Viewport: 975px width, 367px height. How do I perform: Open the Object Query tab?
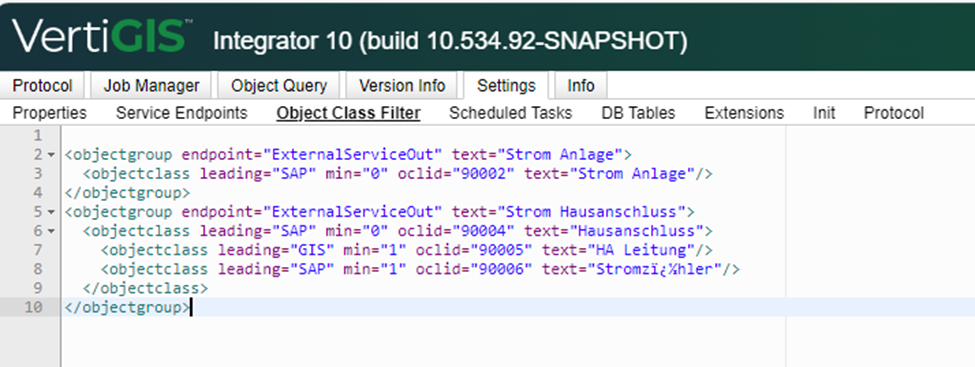coord(279,86)
